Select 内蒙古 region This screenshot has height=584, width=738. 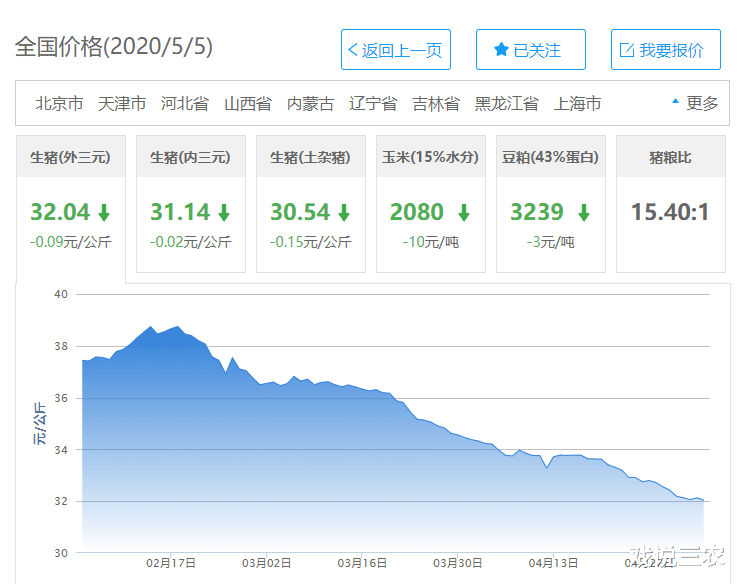click(310, 104)
